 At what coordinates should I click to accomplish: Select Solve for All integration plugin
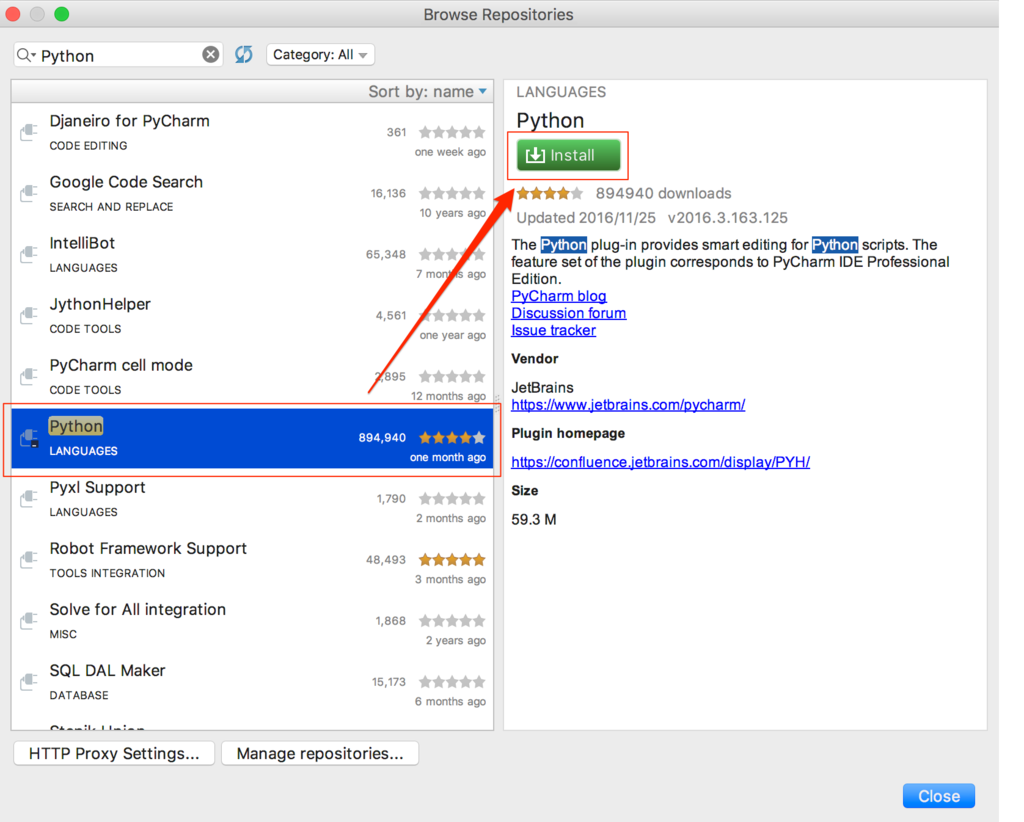[252, 622]
